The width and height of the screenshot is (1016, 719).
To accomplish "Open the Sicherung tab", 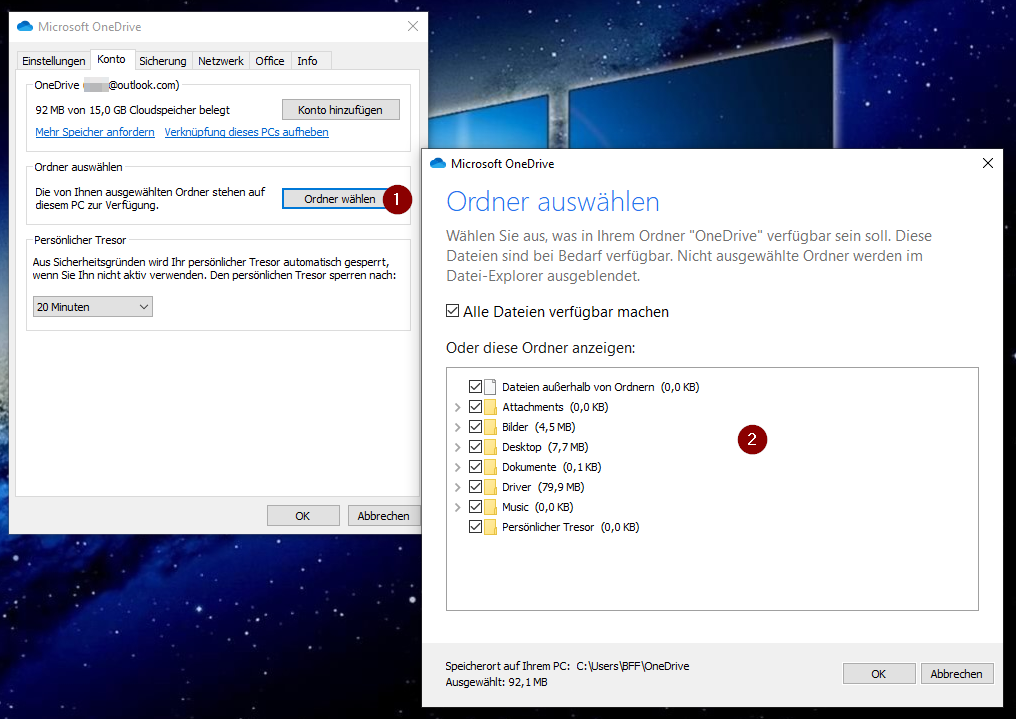I will pos(163,61).
